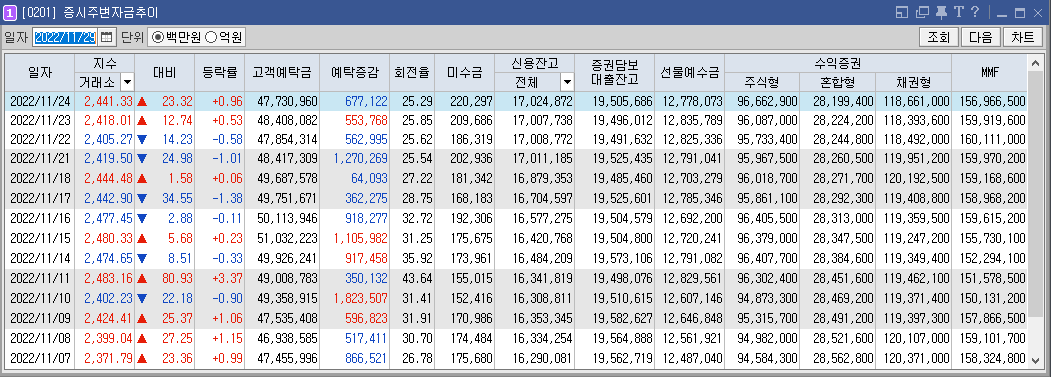Image resolution: width=1051 pixels, height=377 pixels.
Task: Pin the window with the pushpin icon
Action: (x=941, y=12)
